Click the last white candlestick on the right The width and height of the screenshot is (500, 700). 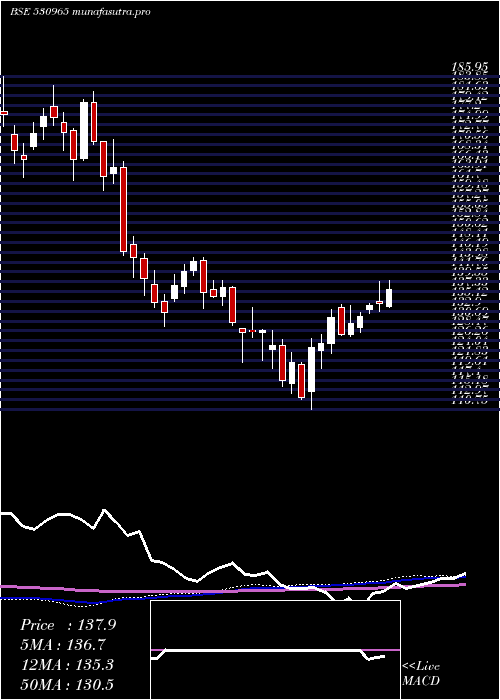tap(389, 298)
